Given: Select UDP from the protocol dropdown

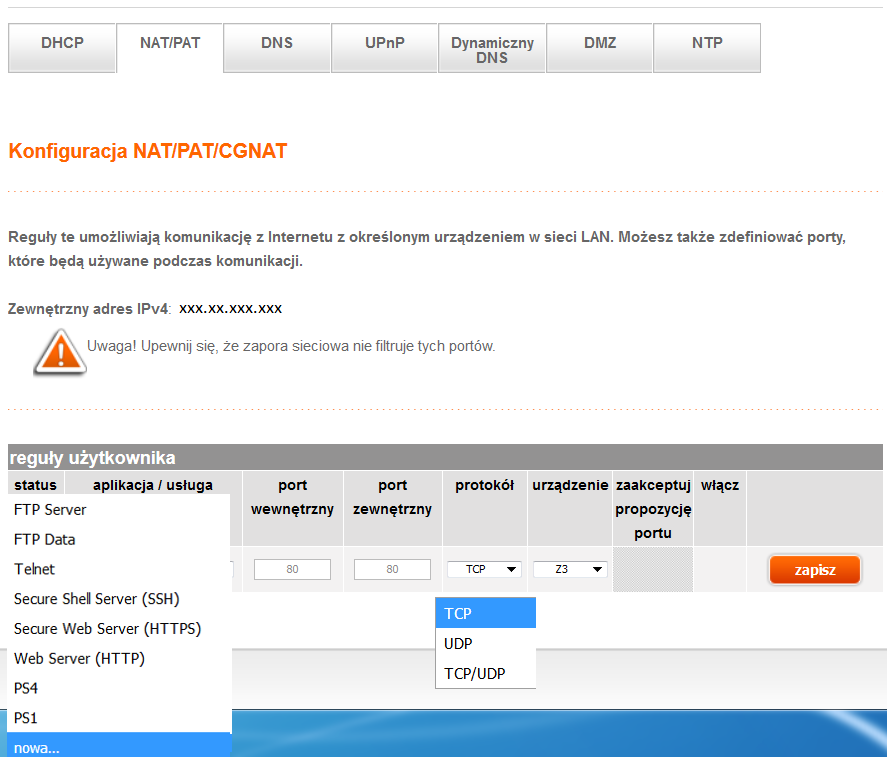Looking at the screenshot, I should [457, 643].
